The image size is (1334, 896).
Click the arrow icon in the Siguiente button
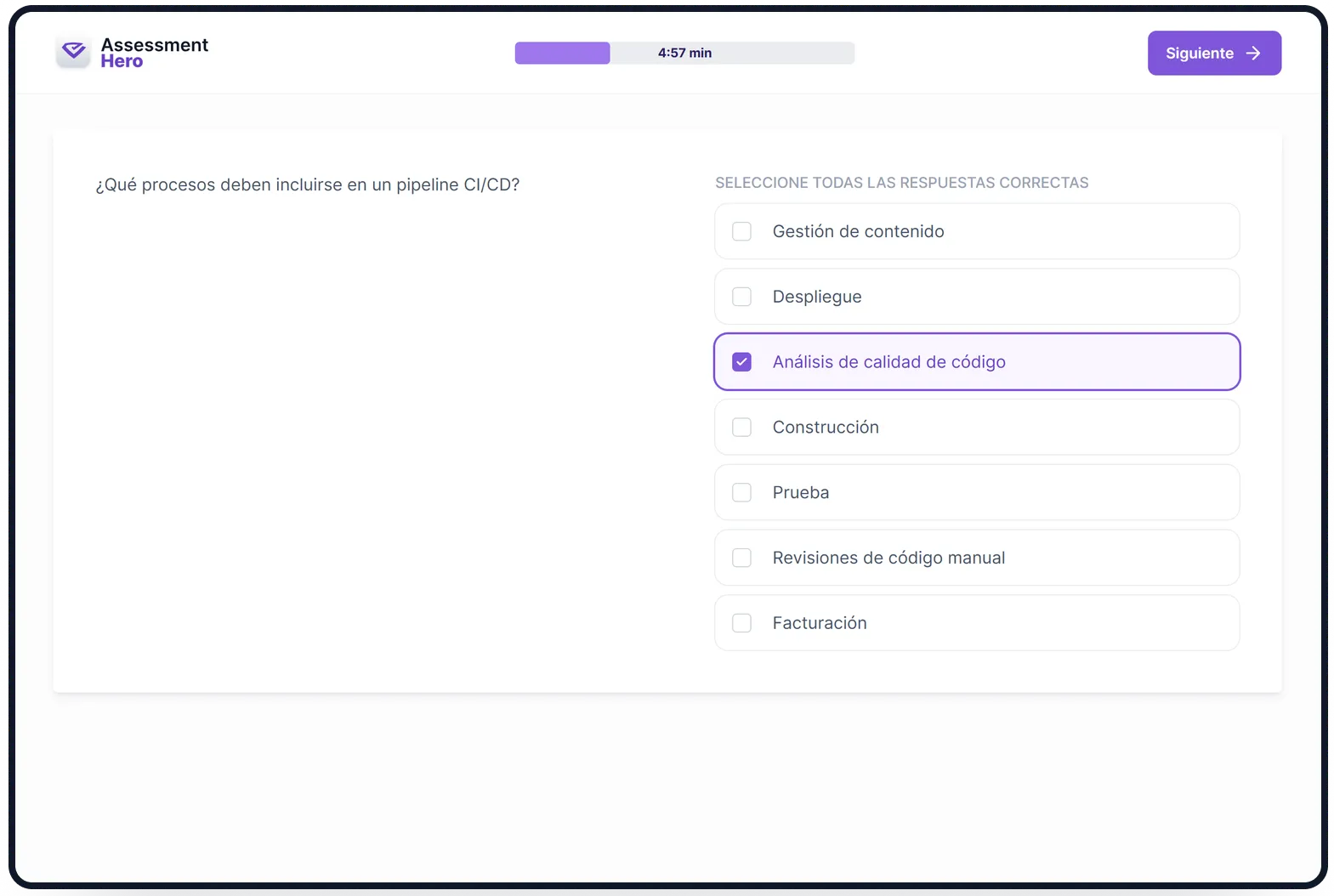[1253, 54]
